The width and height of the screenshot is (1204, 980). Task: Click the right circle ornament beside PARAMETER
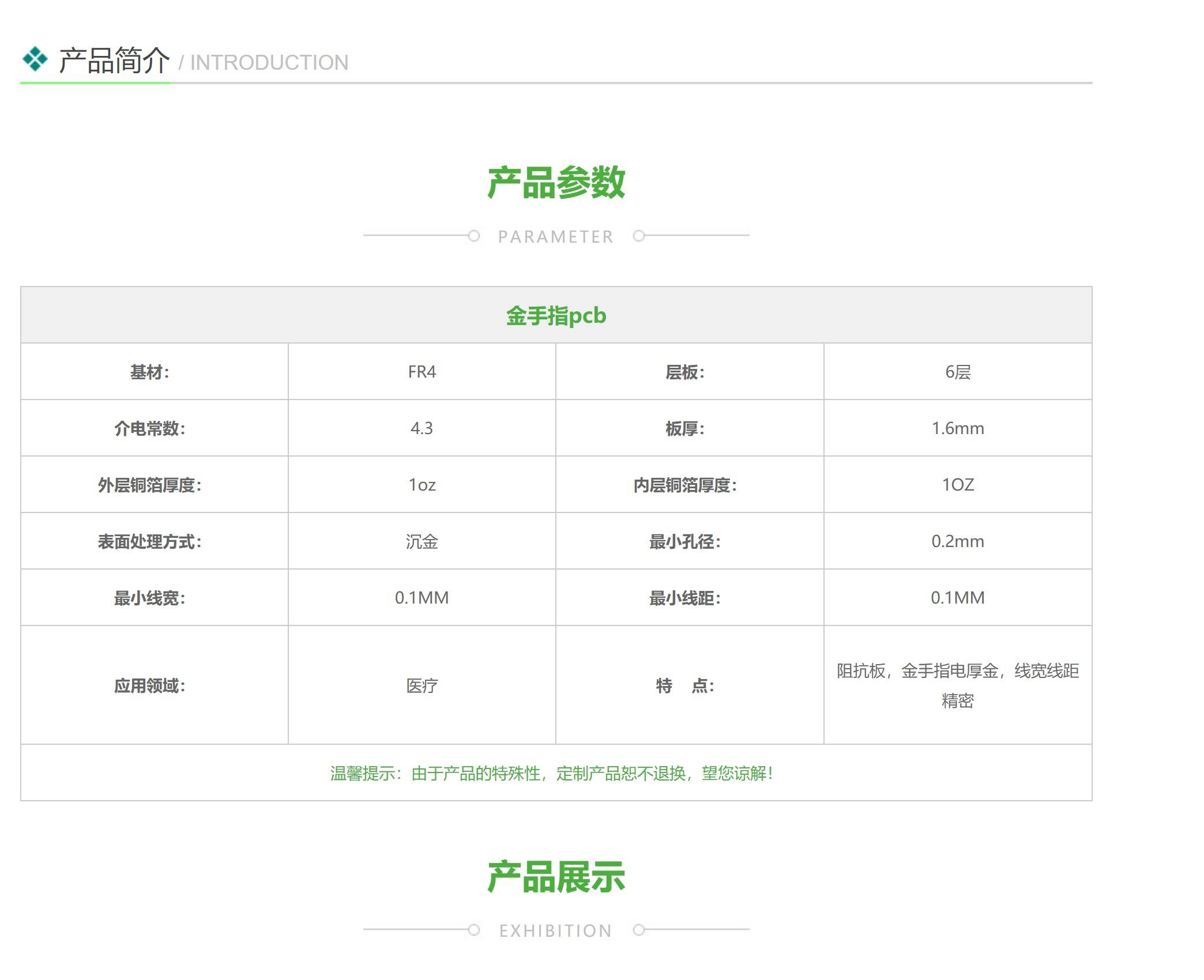coord(638,236)
